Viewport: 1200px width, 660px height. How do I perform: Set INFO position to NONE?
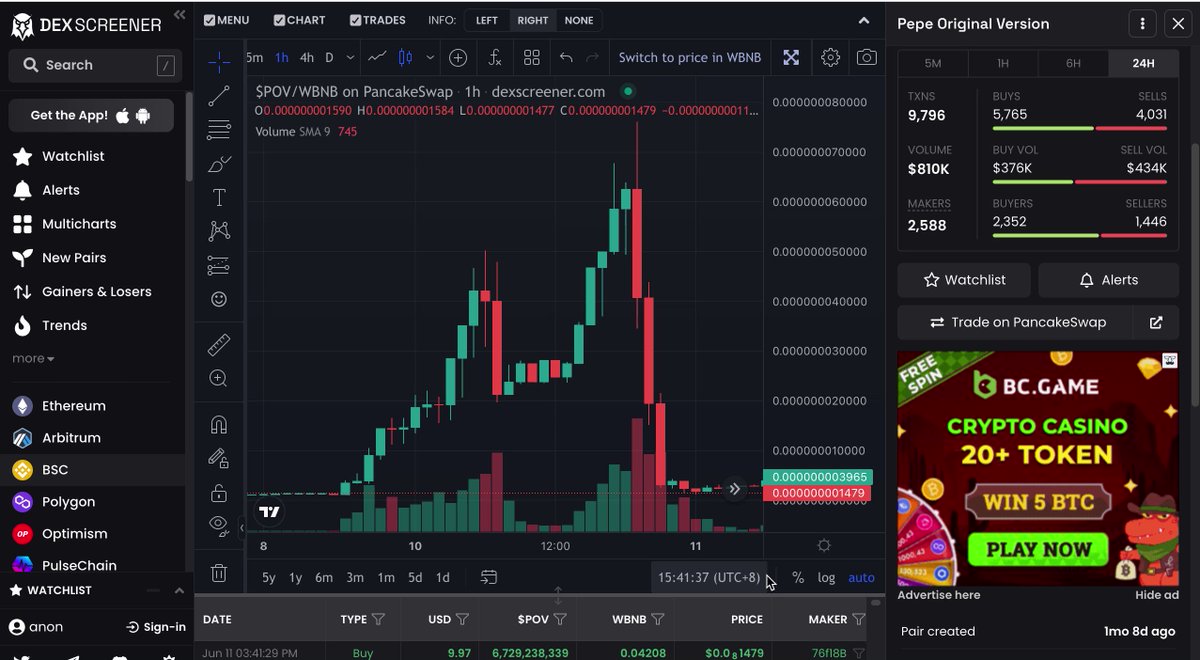tap(579, 20)
